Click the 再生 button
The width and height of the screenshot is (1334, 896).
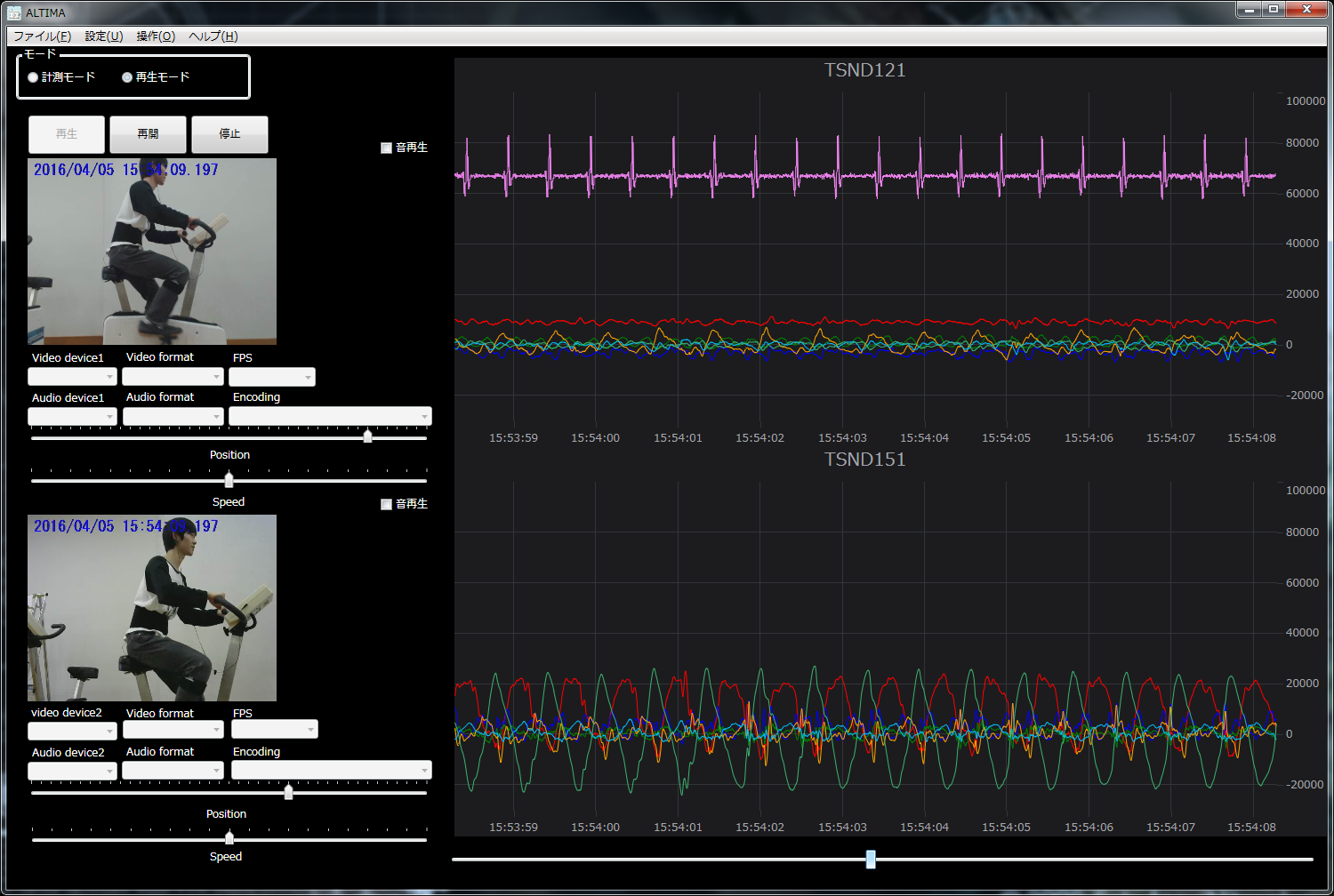click(67, 134)
